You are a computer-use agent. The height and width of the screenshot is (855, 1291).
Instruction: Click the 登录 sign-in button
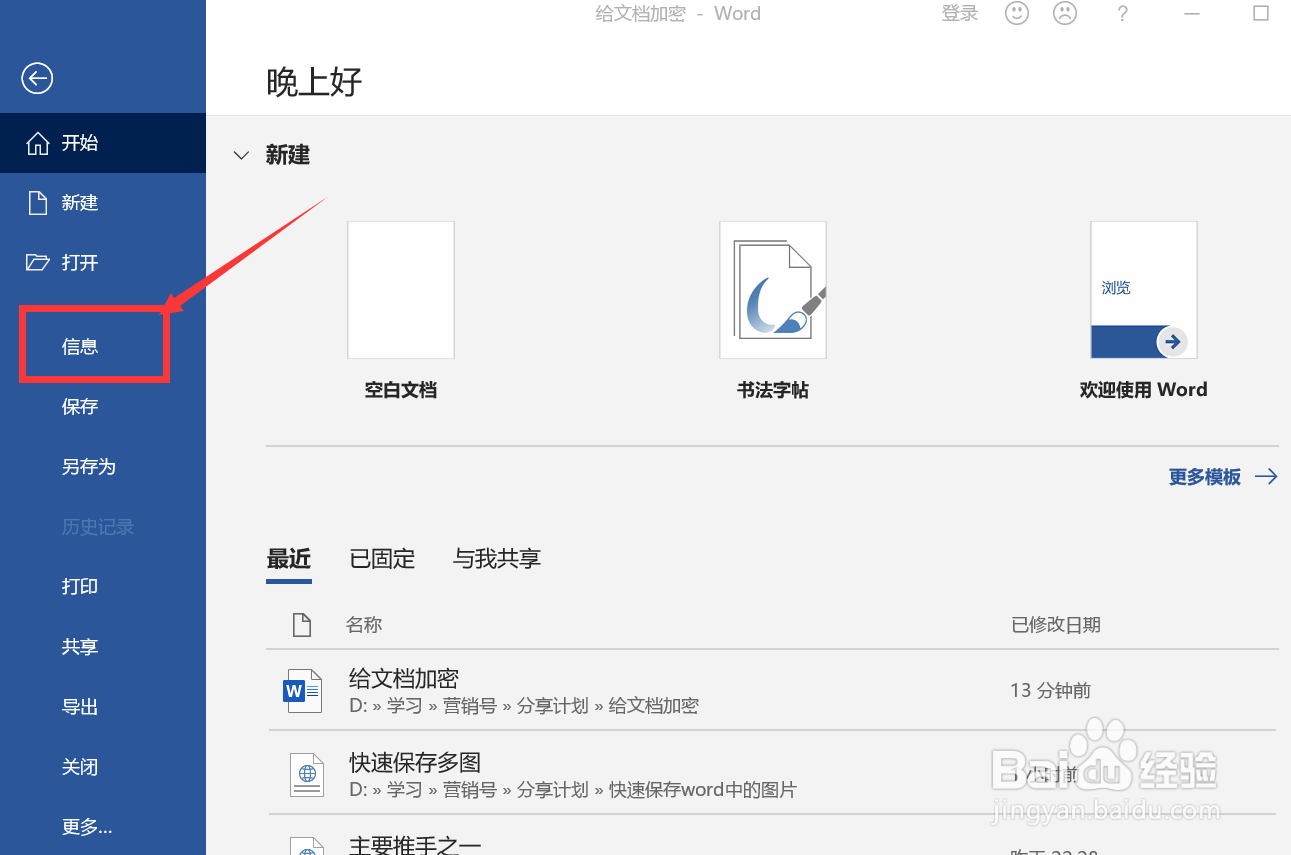(960, 14)
